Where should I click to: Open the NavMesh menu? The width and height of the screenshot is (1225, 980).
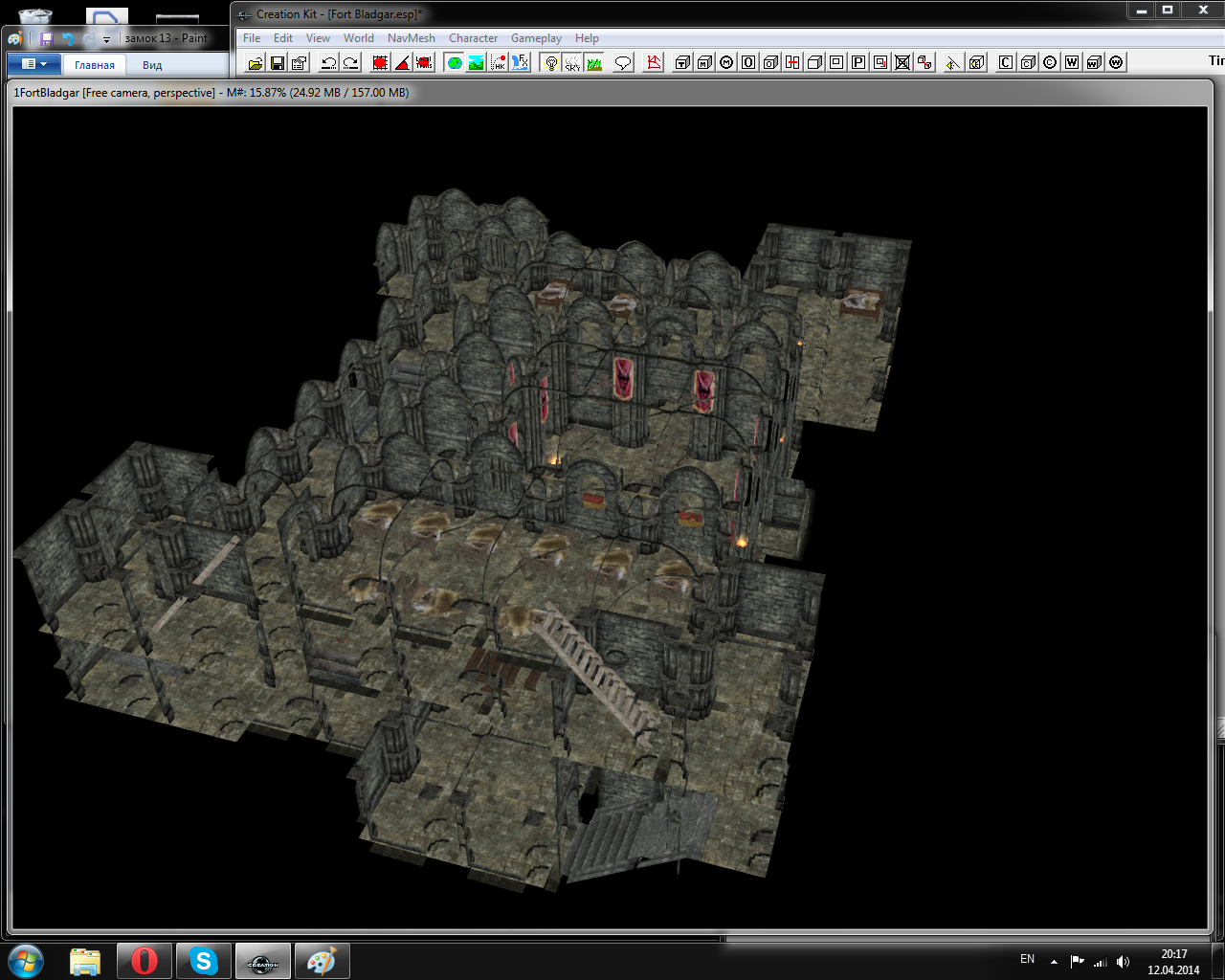(412, 38)
